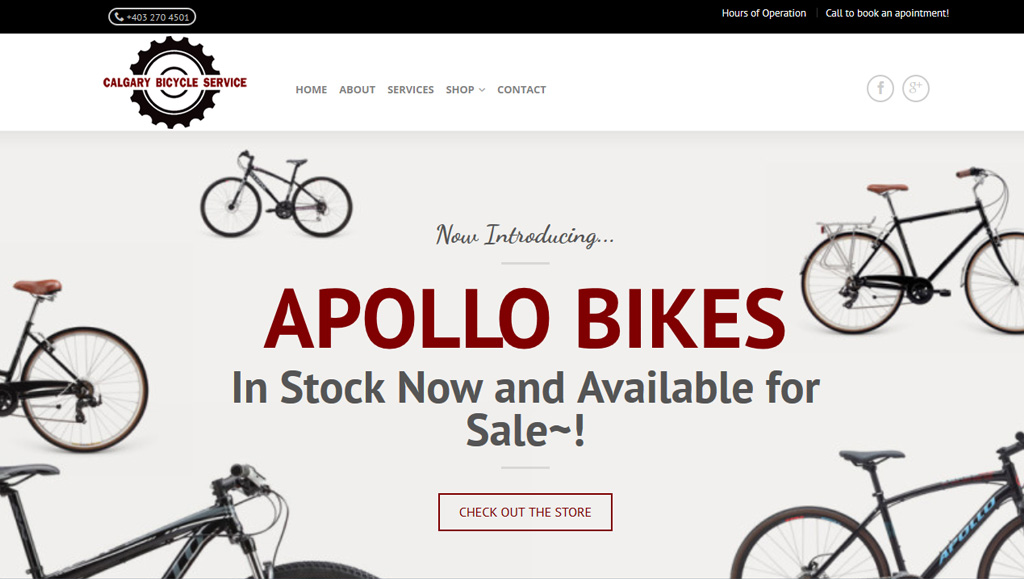Call the +403 270 4501 number button
The height and width of the screenshot is (579, 1024).
tap(152, 17)
